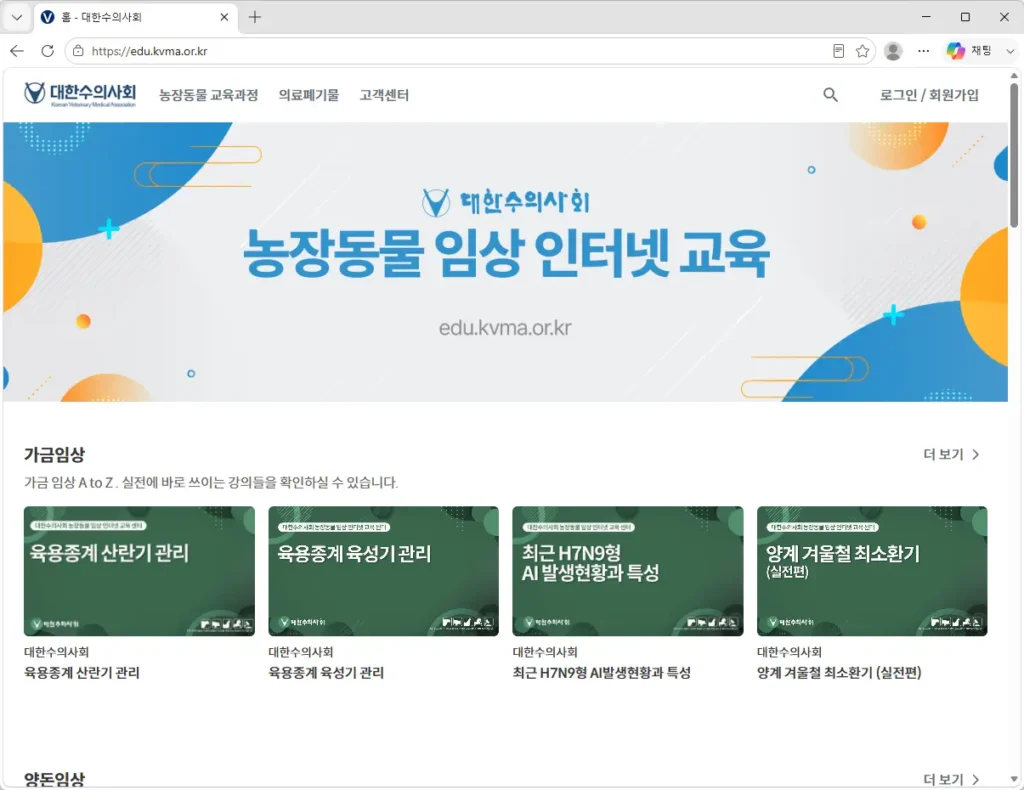Bookmark the page with the star icon
This screenshot has height=790, width=1024.
coord(862,51)
